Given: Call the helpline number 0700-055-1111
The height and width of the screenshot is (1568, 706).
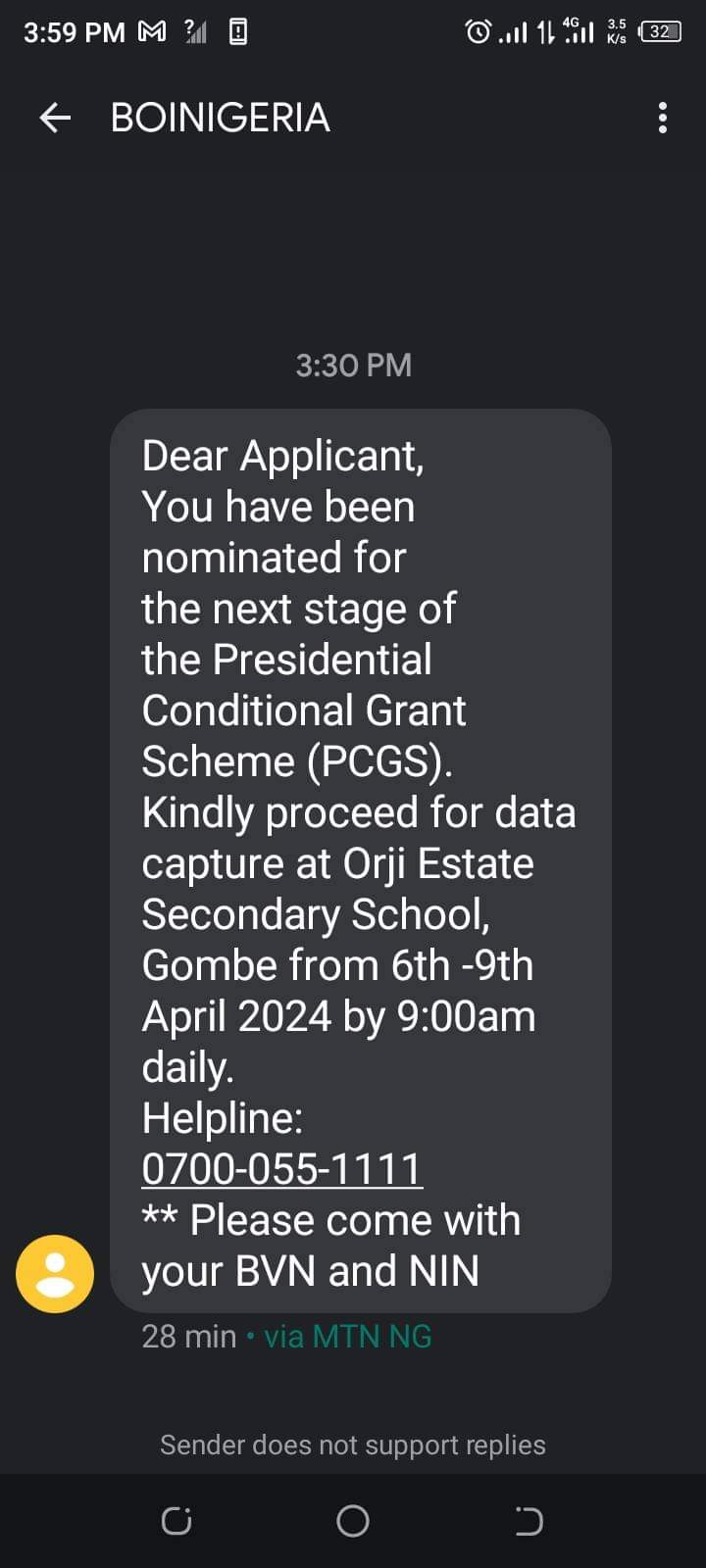Looking at the screenshot, I should (x=282, y=1168).
